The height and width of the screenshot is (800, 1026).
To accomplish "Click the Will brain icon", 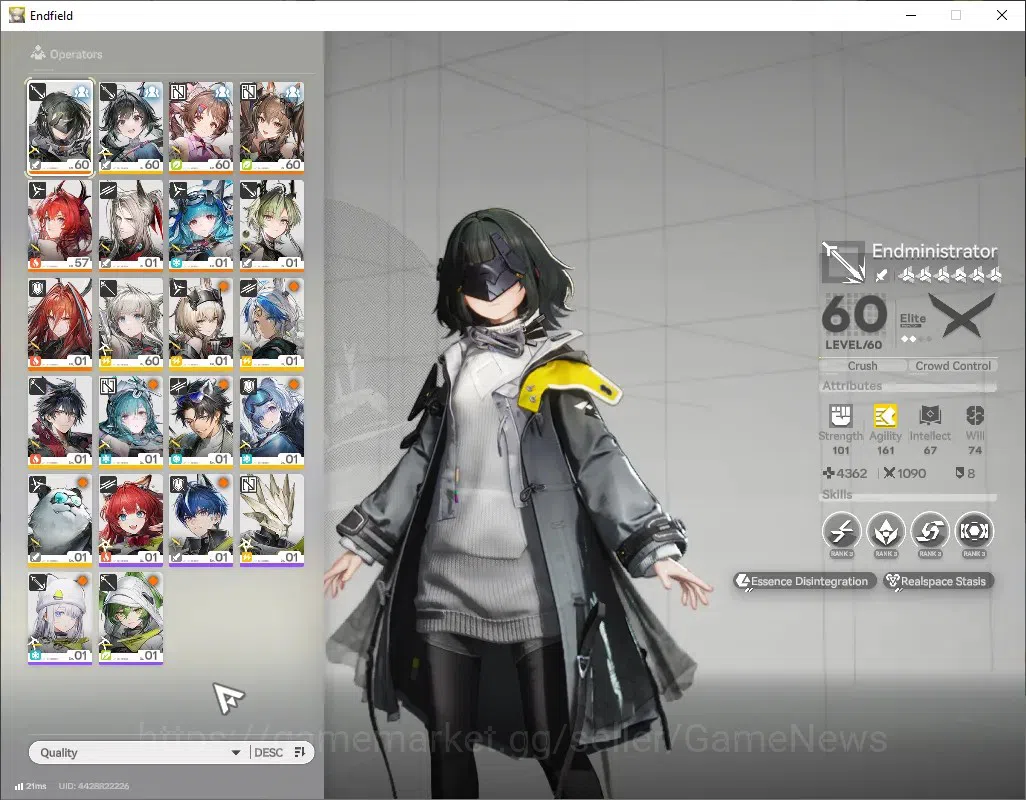I will point(975,415).
